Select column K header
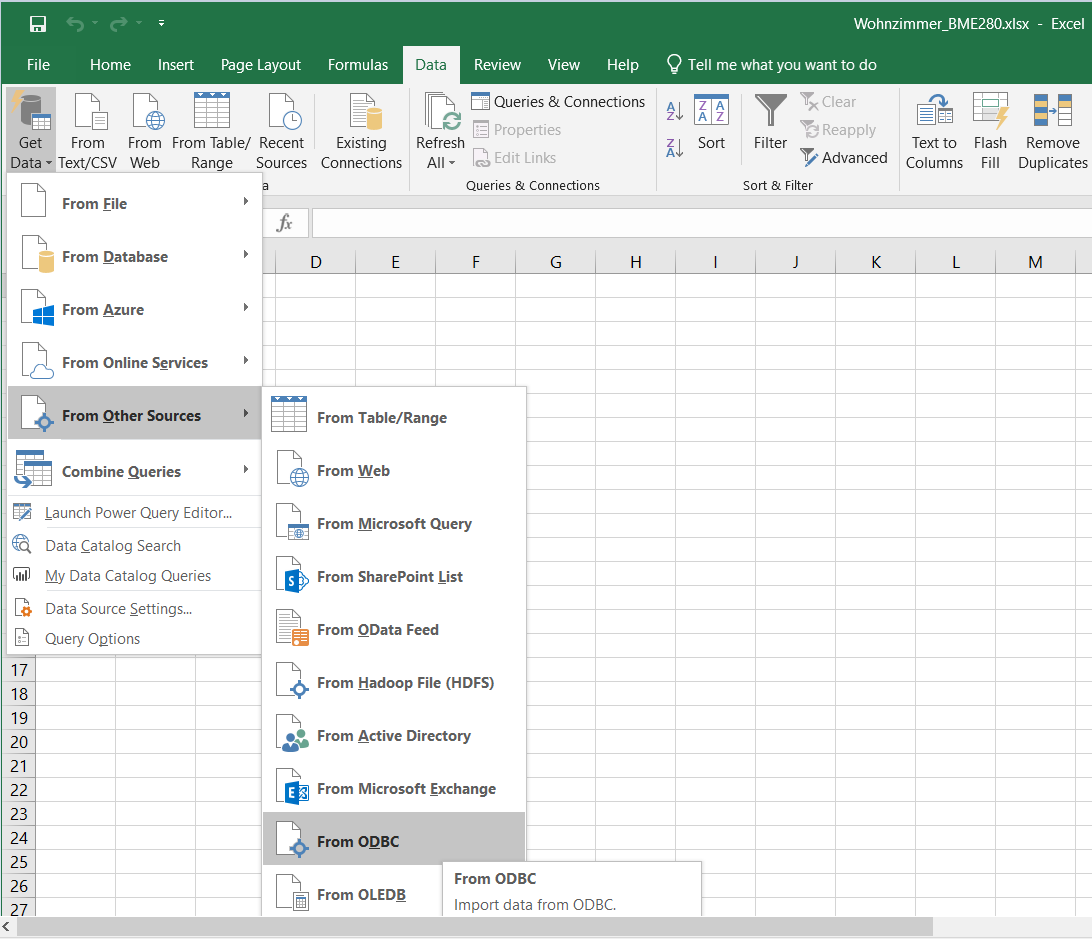 coord(875,262)
